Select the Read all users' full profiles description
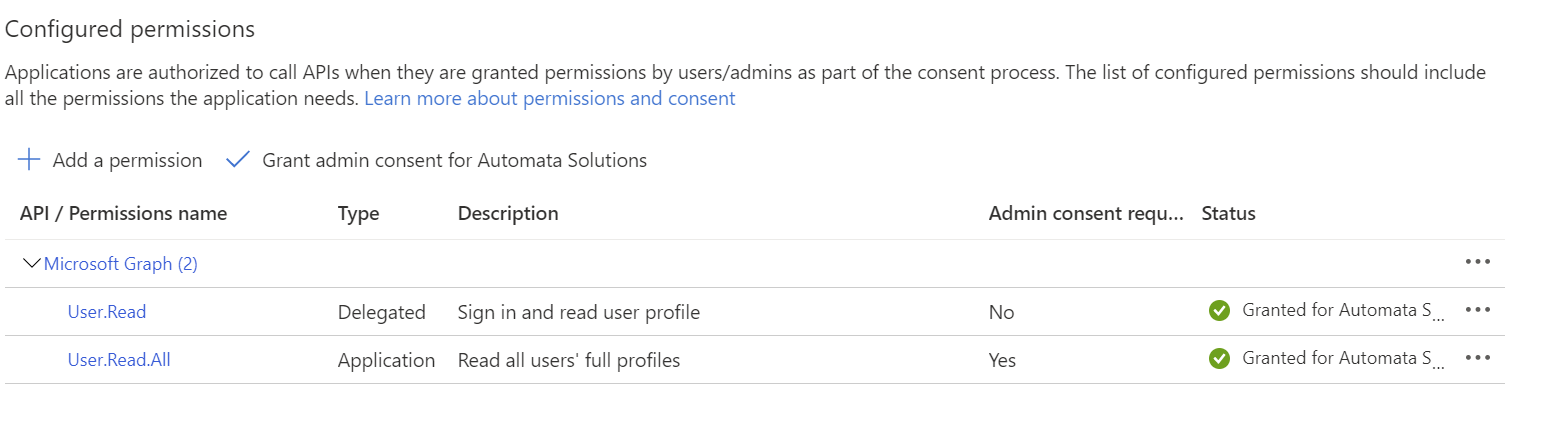 coord(569,360)
